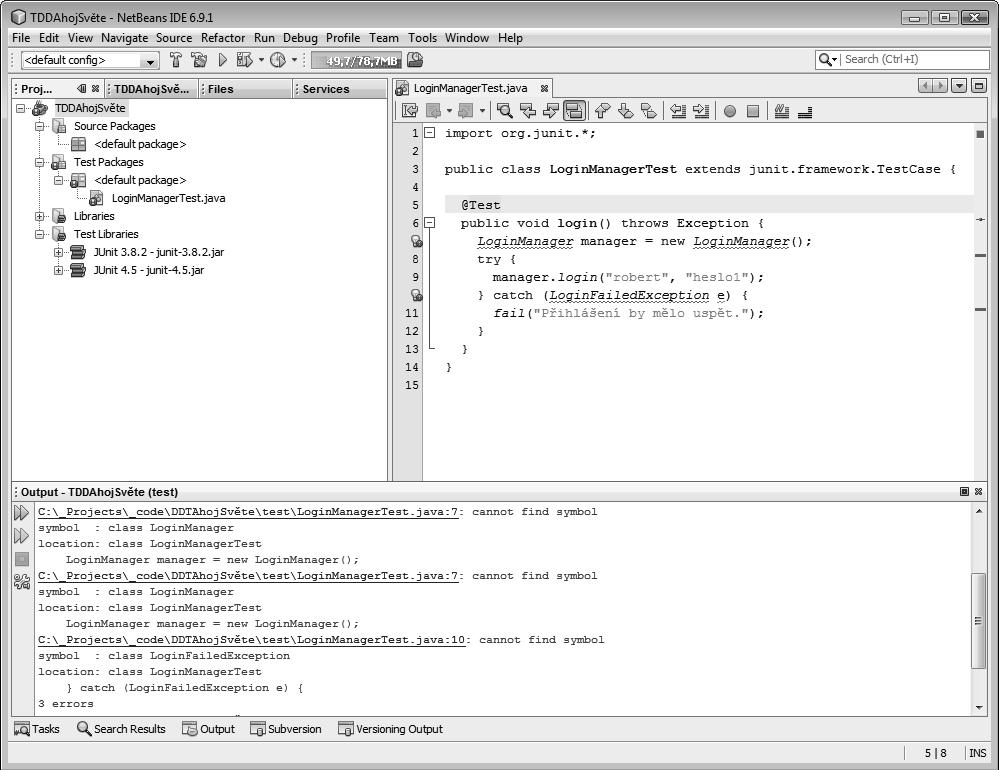Click the Stop square icon in Output window
This screenshot has height=770, width=999.
22,559
